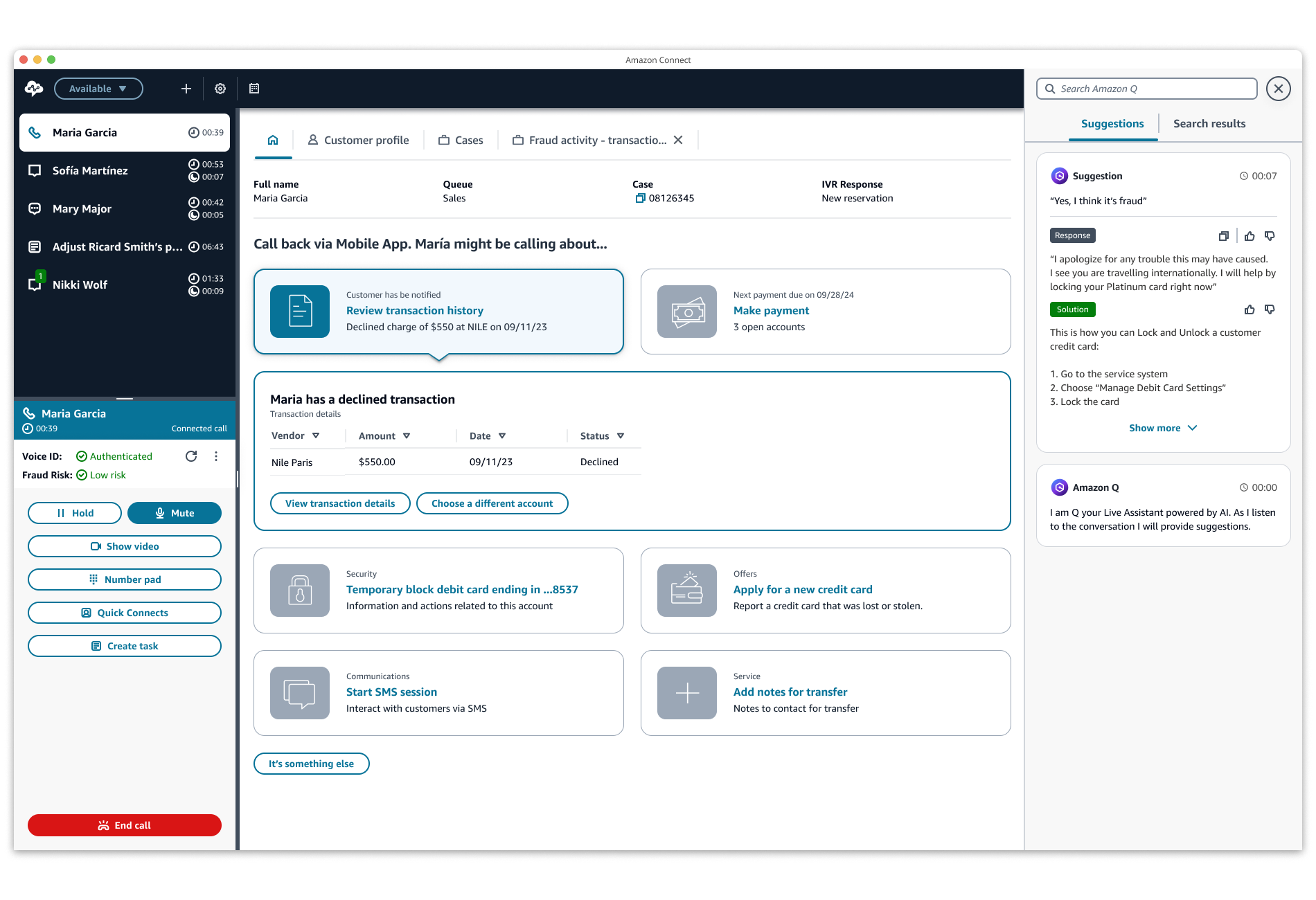Refresh the Voice ID status
1316x900 pixels.
[x=192, y=456]
